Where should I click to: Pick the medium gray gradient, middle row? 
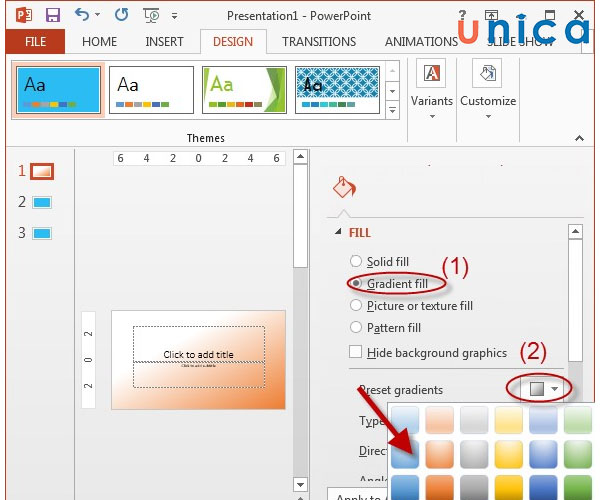[474, 454]
